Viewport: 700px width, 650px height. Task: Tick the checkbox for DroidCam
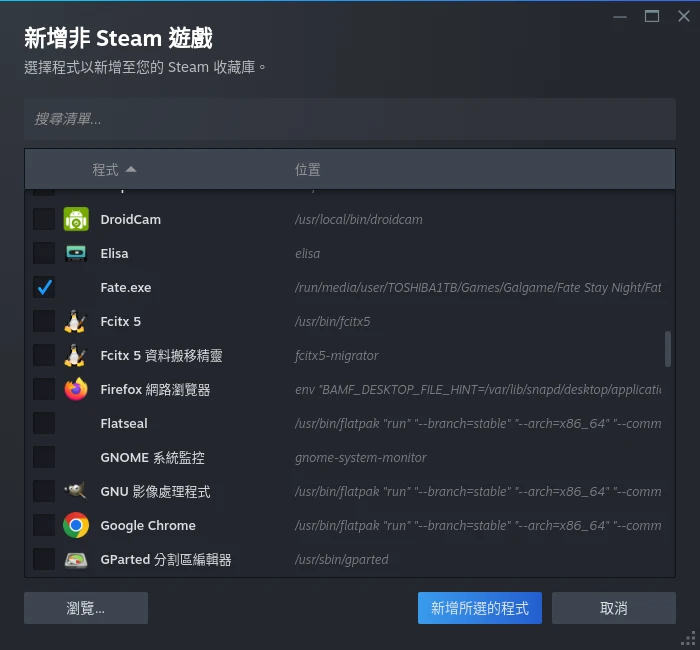(44, 219)
